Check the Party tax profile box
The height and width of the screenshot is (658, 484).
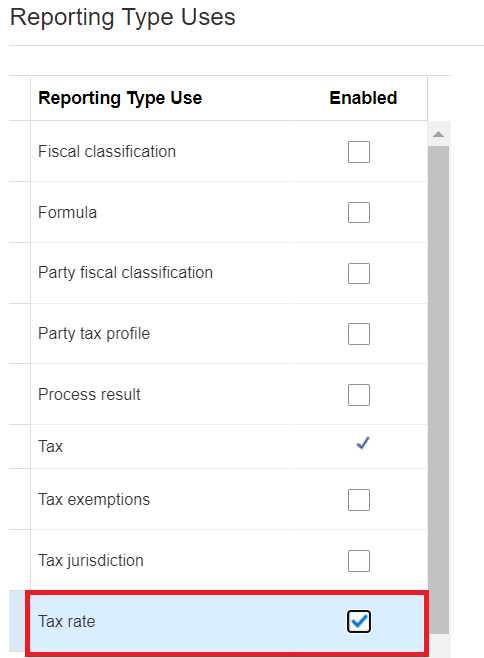(358, 334)
